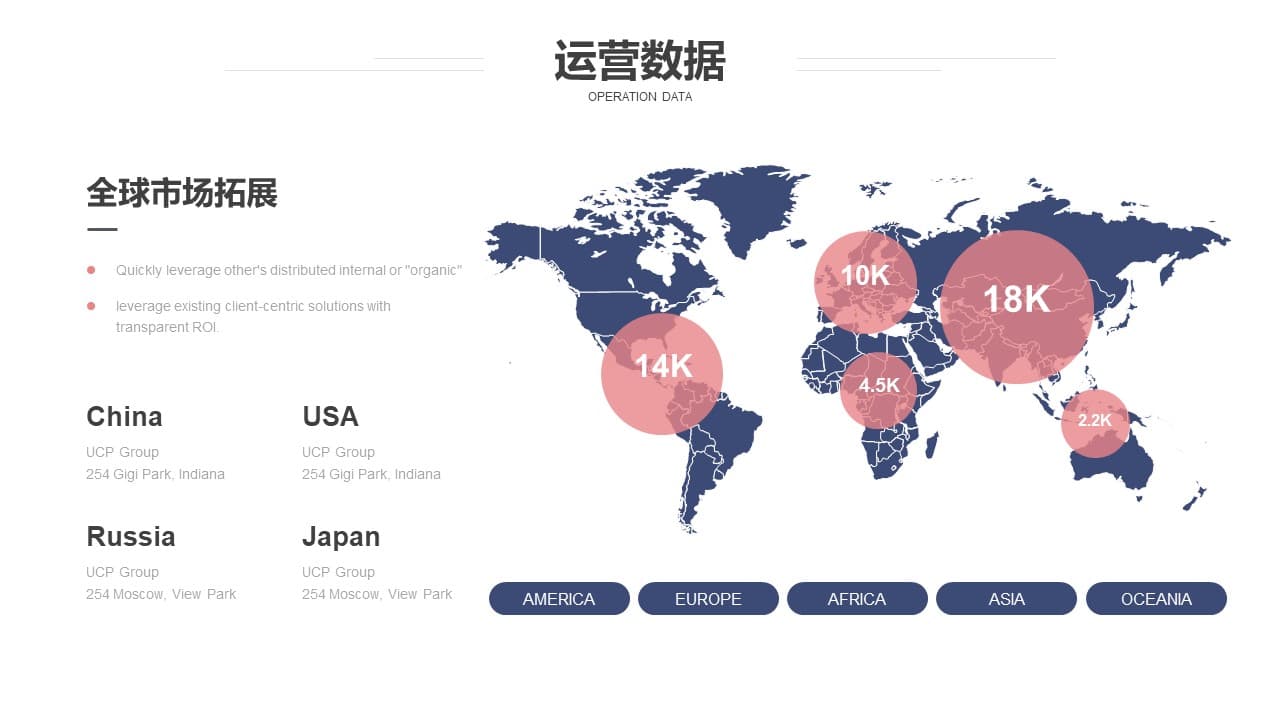Screen dimensions: 1280x720
Task: Click the 2.2K bubble over Oceania
Action: click(1095, 423)
